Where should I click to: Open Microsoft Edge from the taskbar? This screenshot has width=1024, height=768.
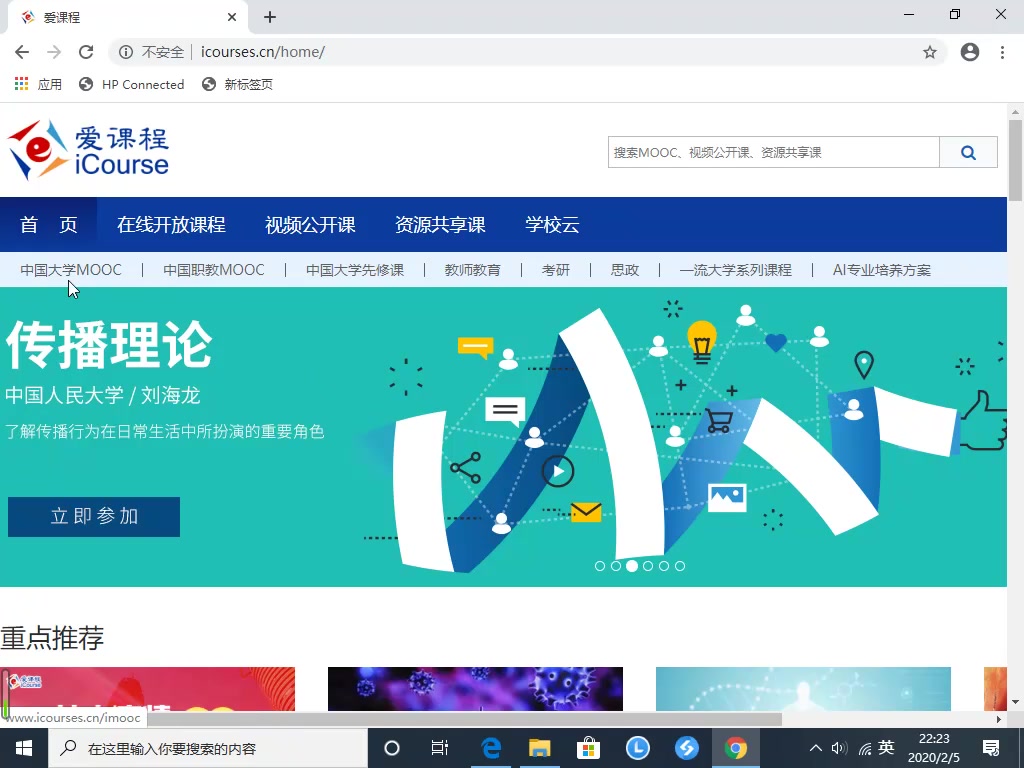(490, 747)
